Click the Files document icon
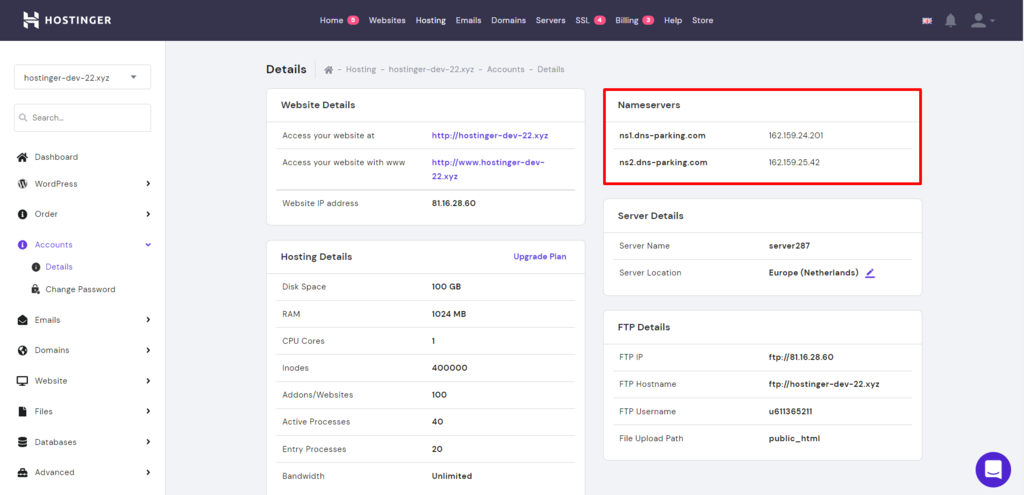The image size is (1024, 495). 22,411
